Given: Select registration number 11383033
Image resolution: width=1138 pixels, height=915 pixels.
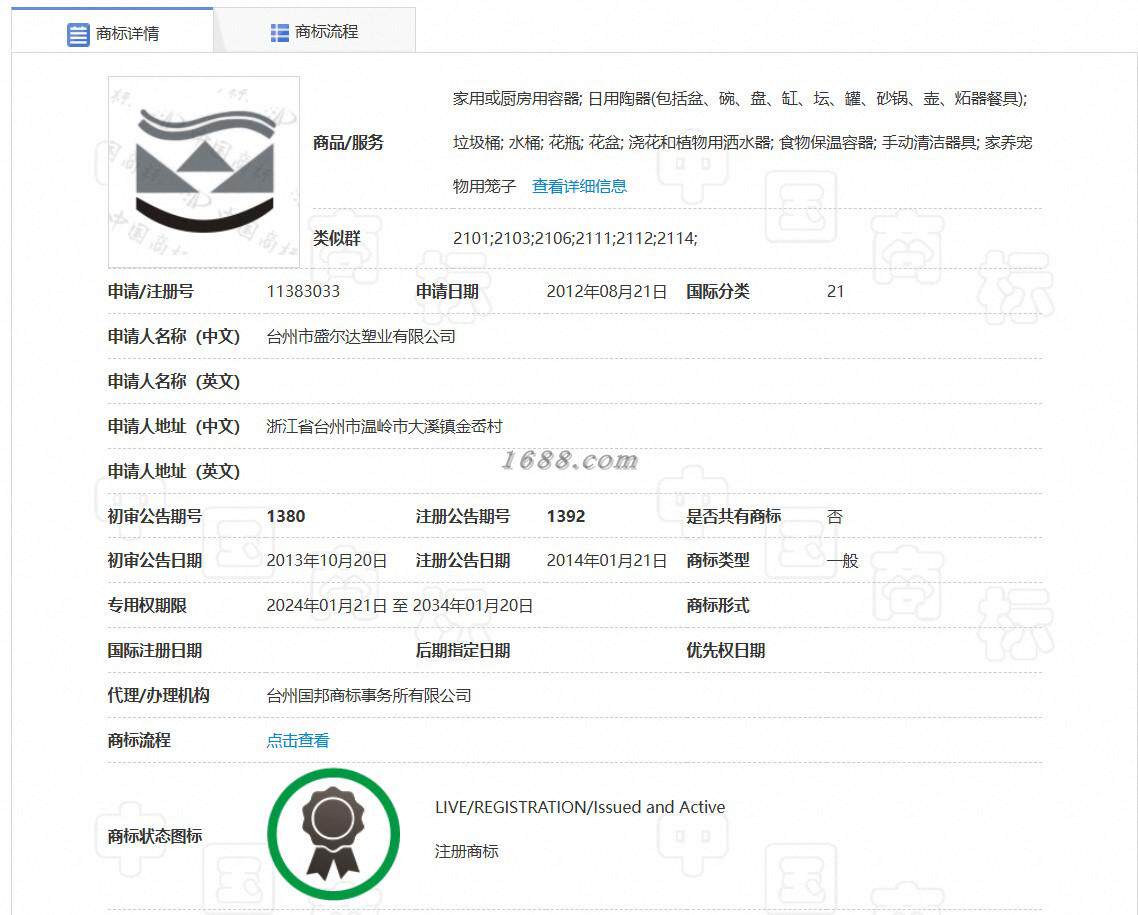Looking at the screenshot, I should (x=303, y=292).
